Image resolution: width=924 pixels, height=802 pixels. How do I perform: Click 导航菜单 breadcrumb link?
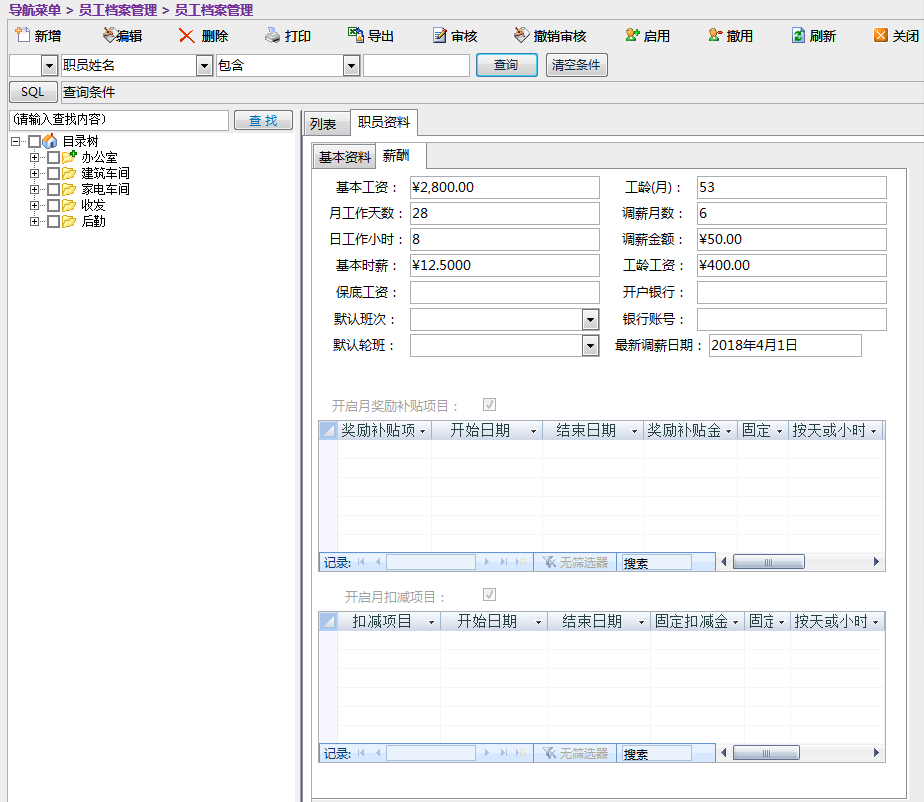[35, 10]
